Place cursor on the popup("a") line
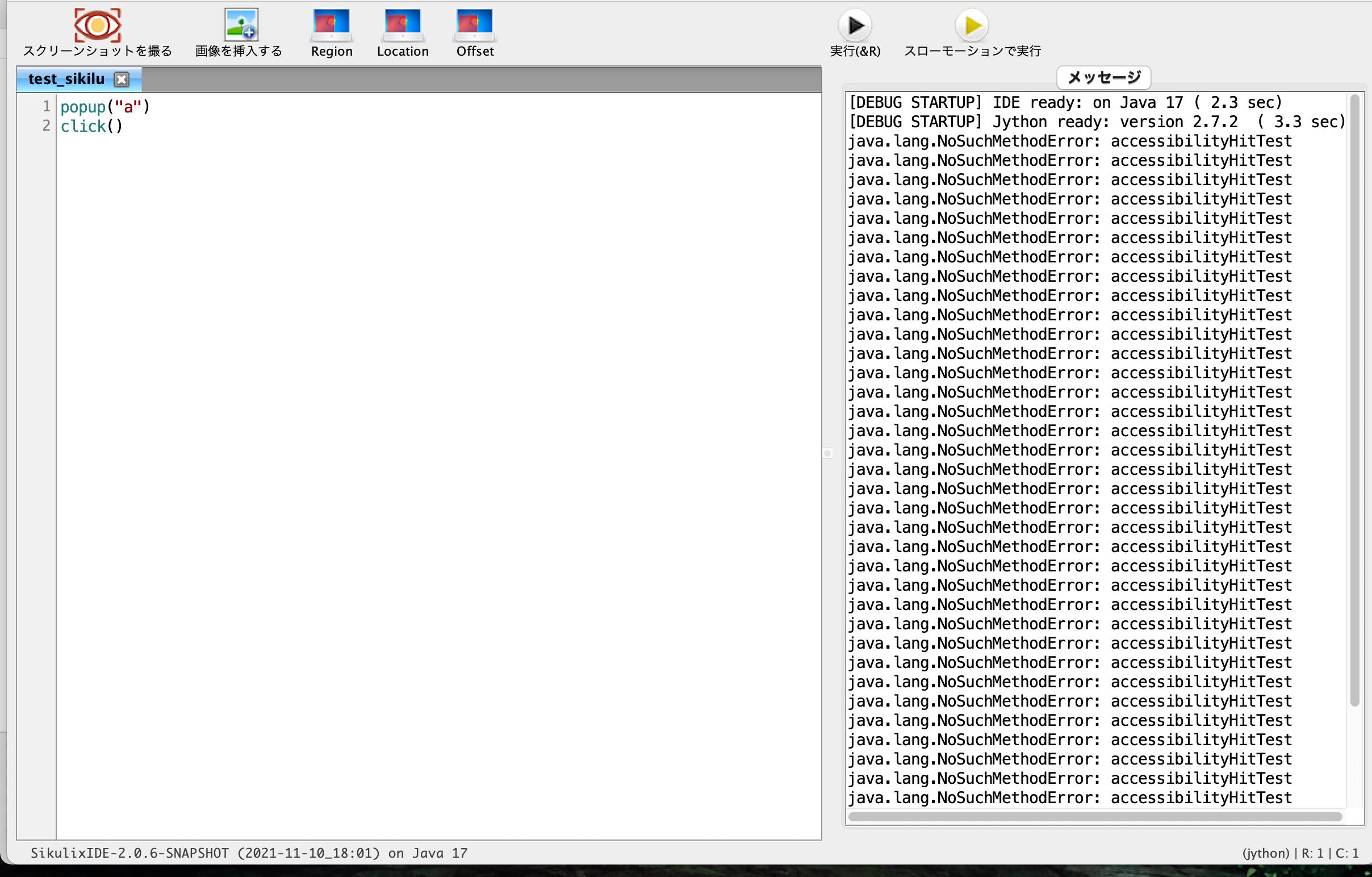 (106, 106)
